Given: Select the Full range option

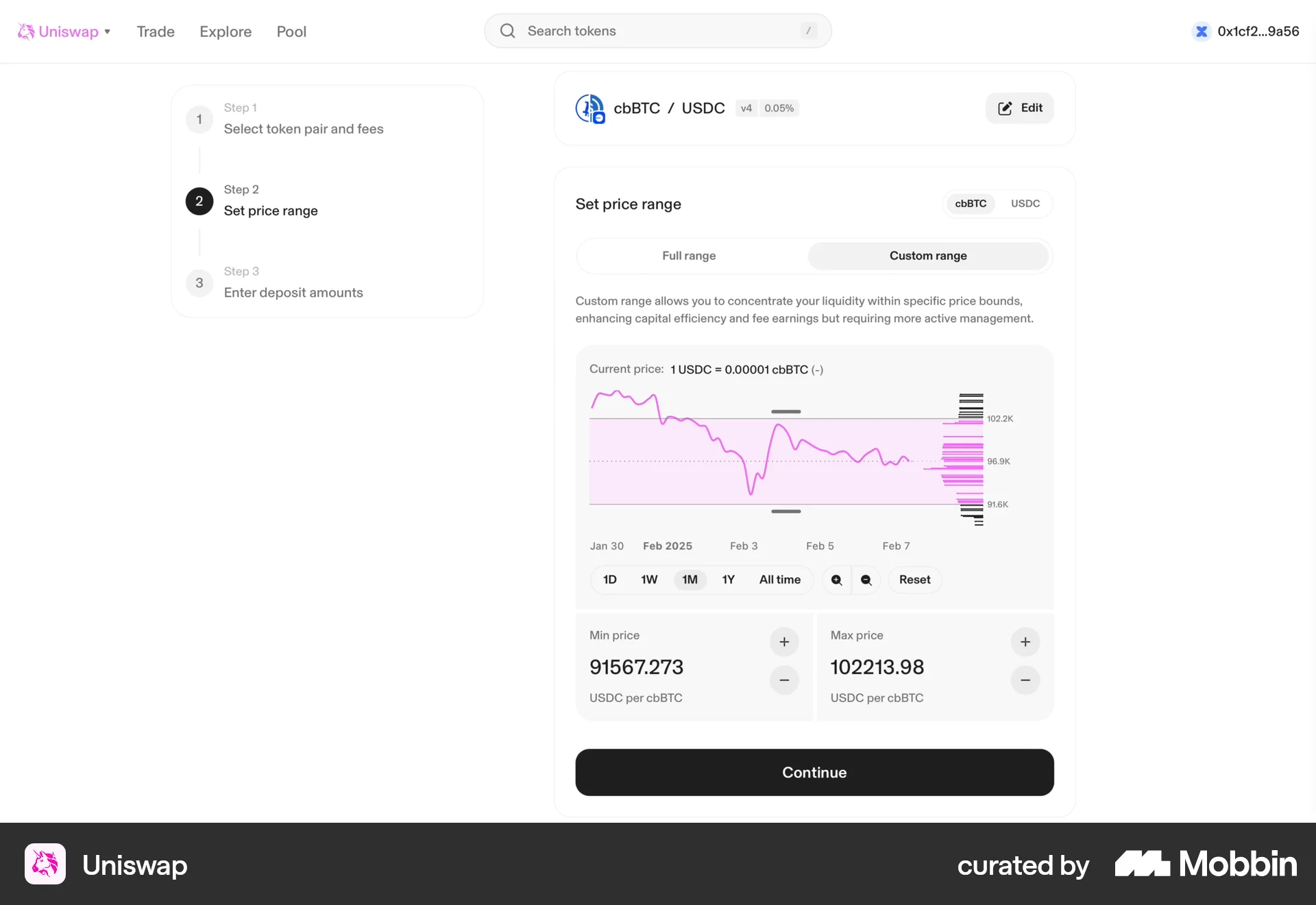Looking at the screenshot, I should tap(689, 256).
